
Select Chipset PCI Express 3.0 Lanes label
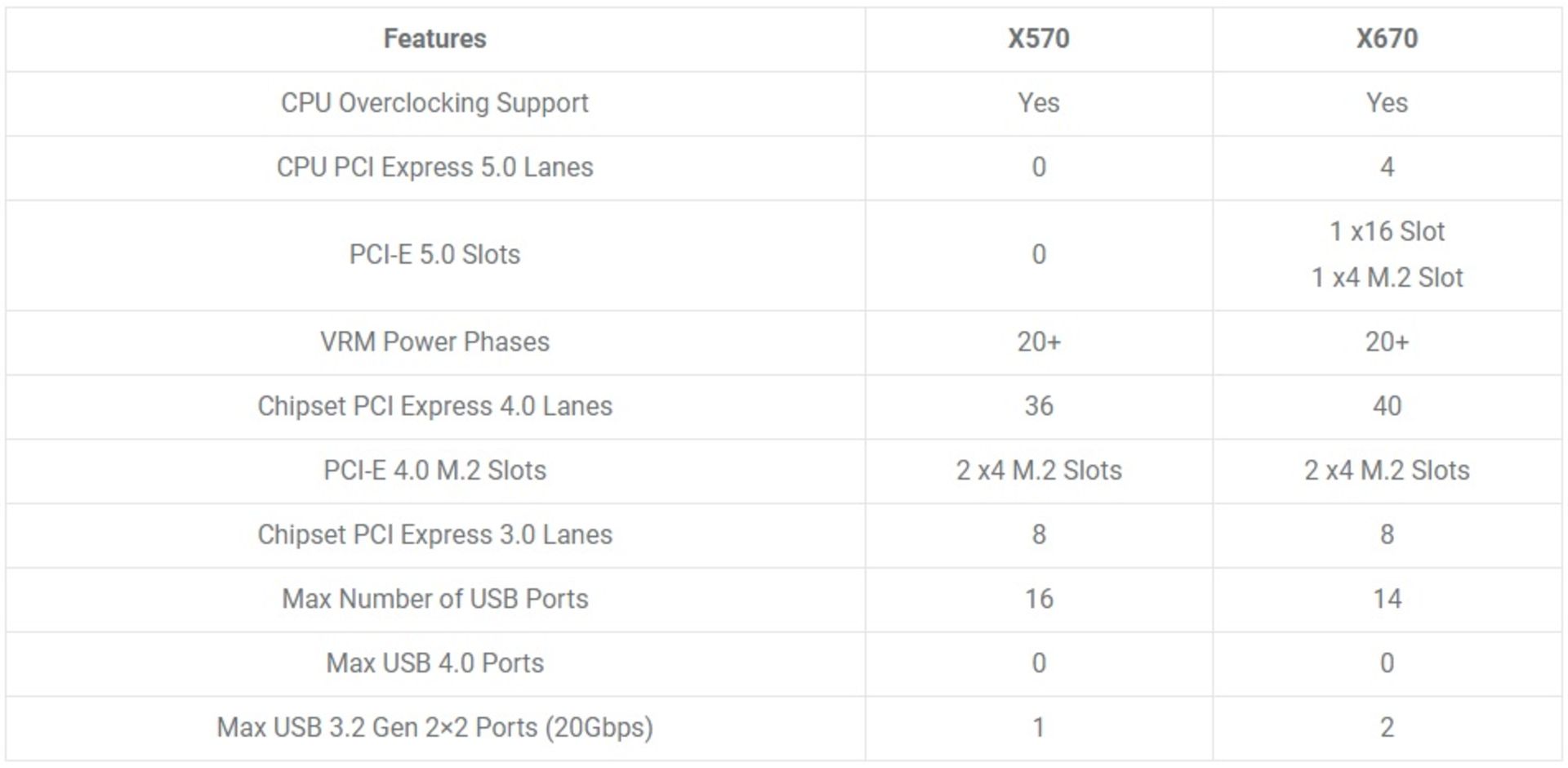pyautogui.click(x=434, y=534)
